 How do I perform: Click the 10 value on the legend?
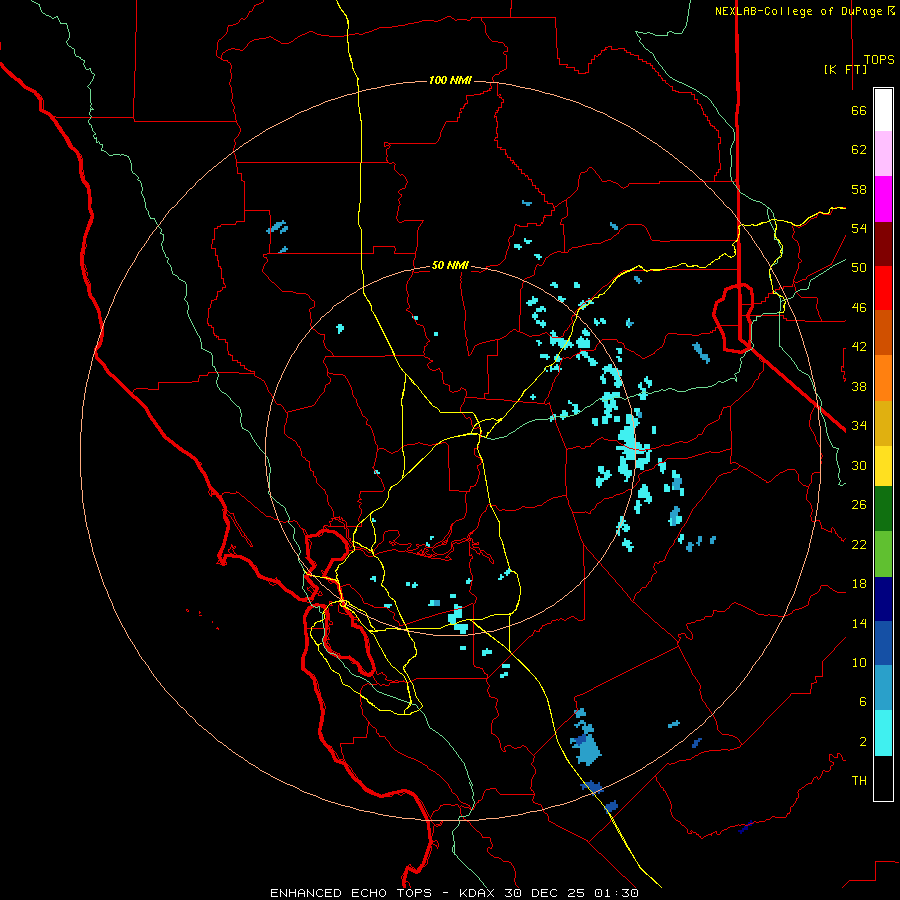[x=859, y=662]
